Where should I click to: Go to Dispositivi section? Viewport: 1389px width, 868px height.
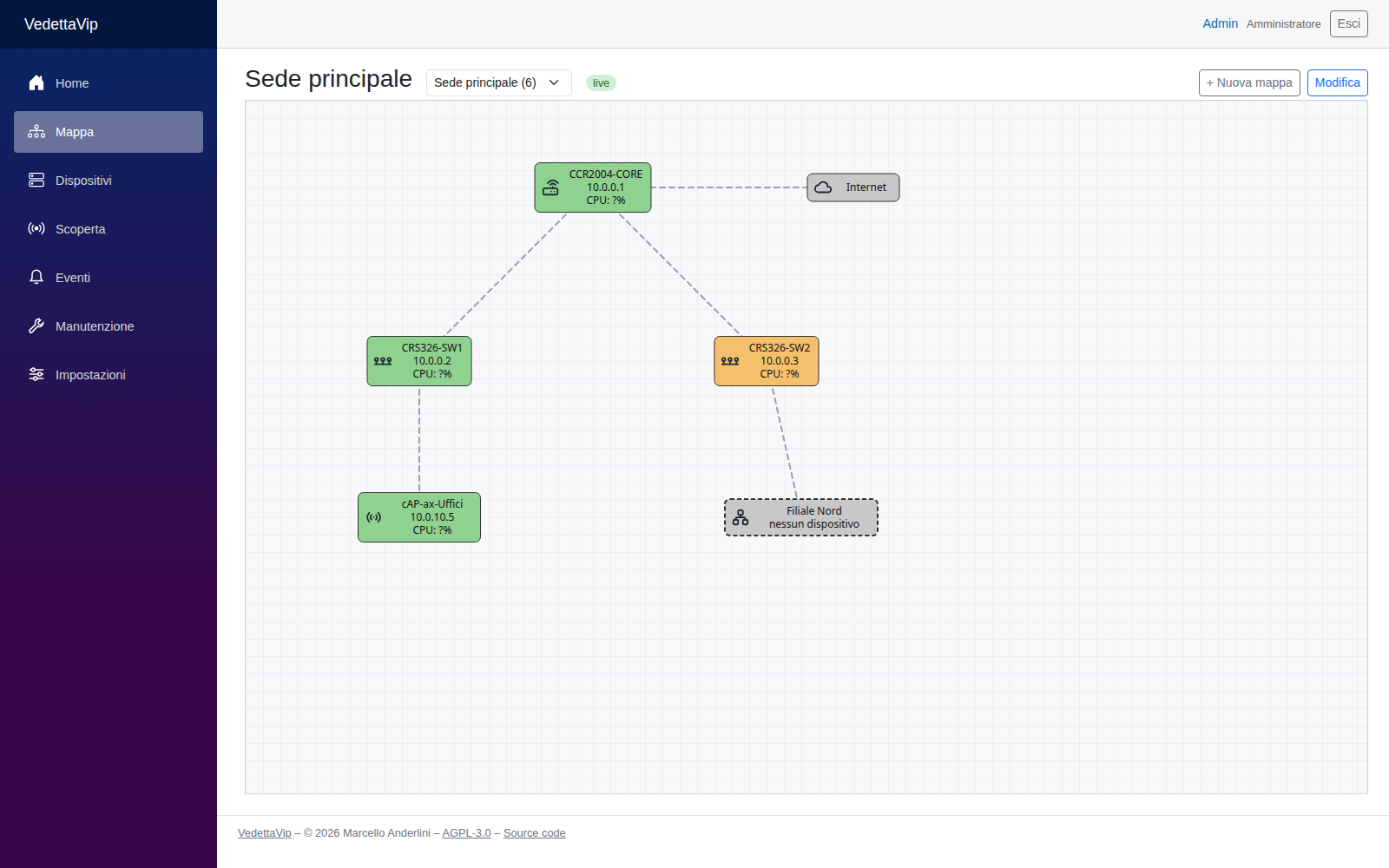click(109, 181)
